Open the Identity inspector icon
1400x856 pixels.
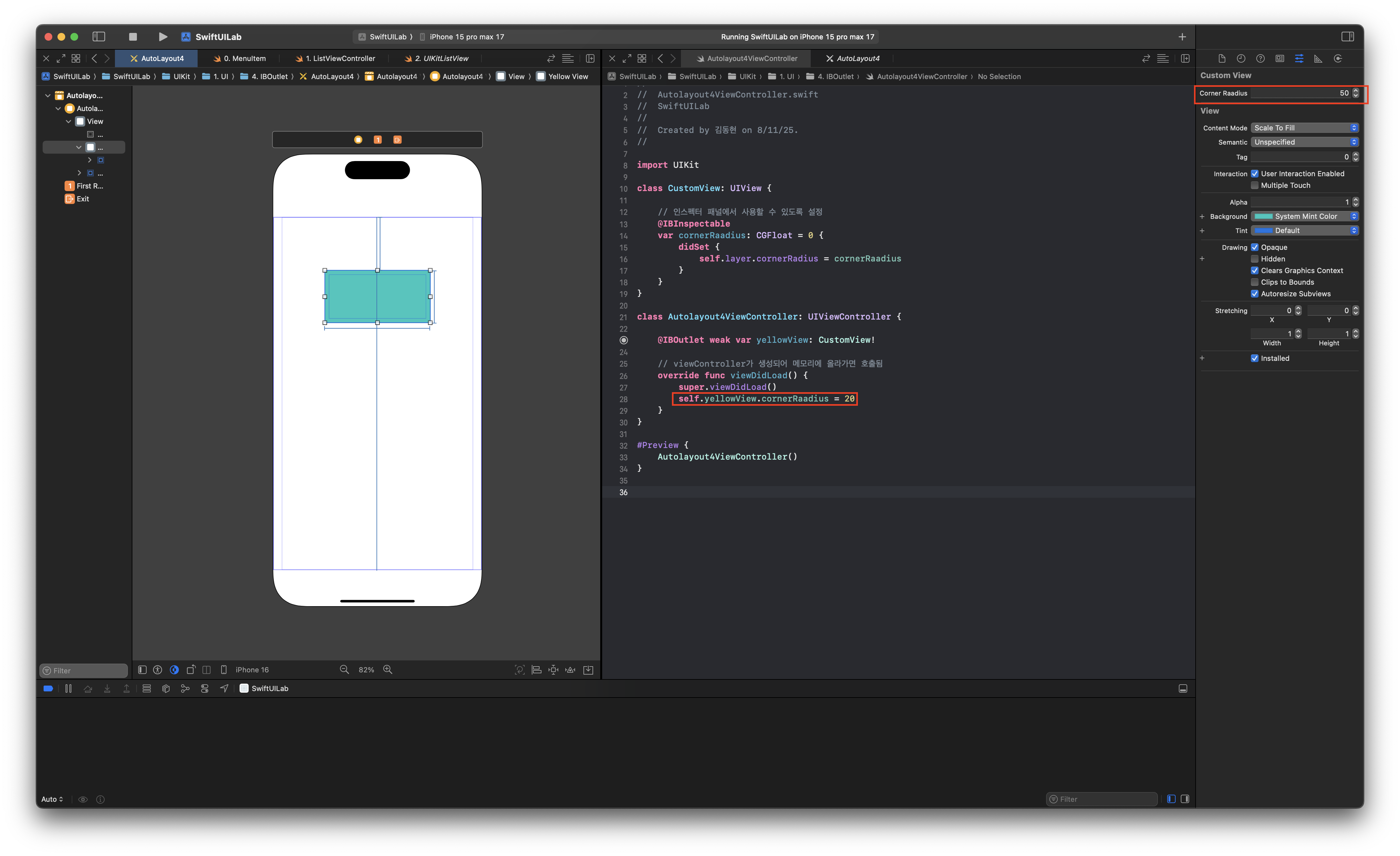tap(1280, 58)
